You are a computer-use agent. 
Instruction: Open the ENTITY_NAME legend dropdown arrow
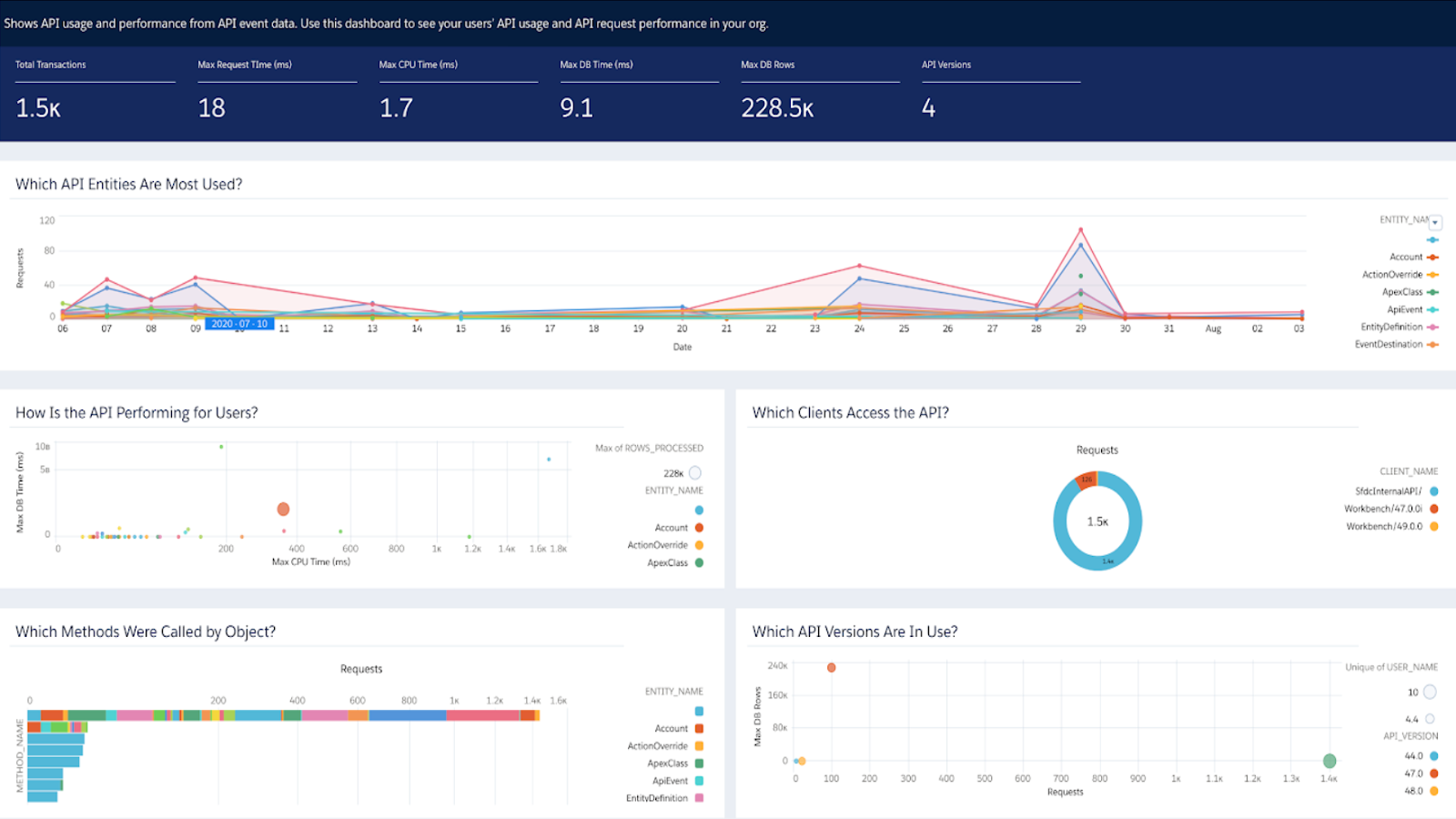[x=1435, y=222]
